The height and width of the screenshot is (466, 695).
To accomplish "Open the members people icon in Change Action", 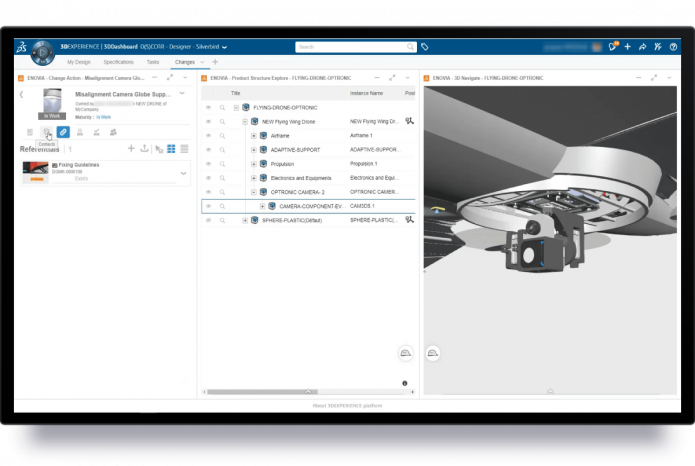I will tap(113, 132).
